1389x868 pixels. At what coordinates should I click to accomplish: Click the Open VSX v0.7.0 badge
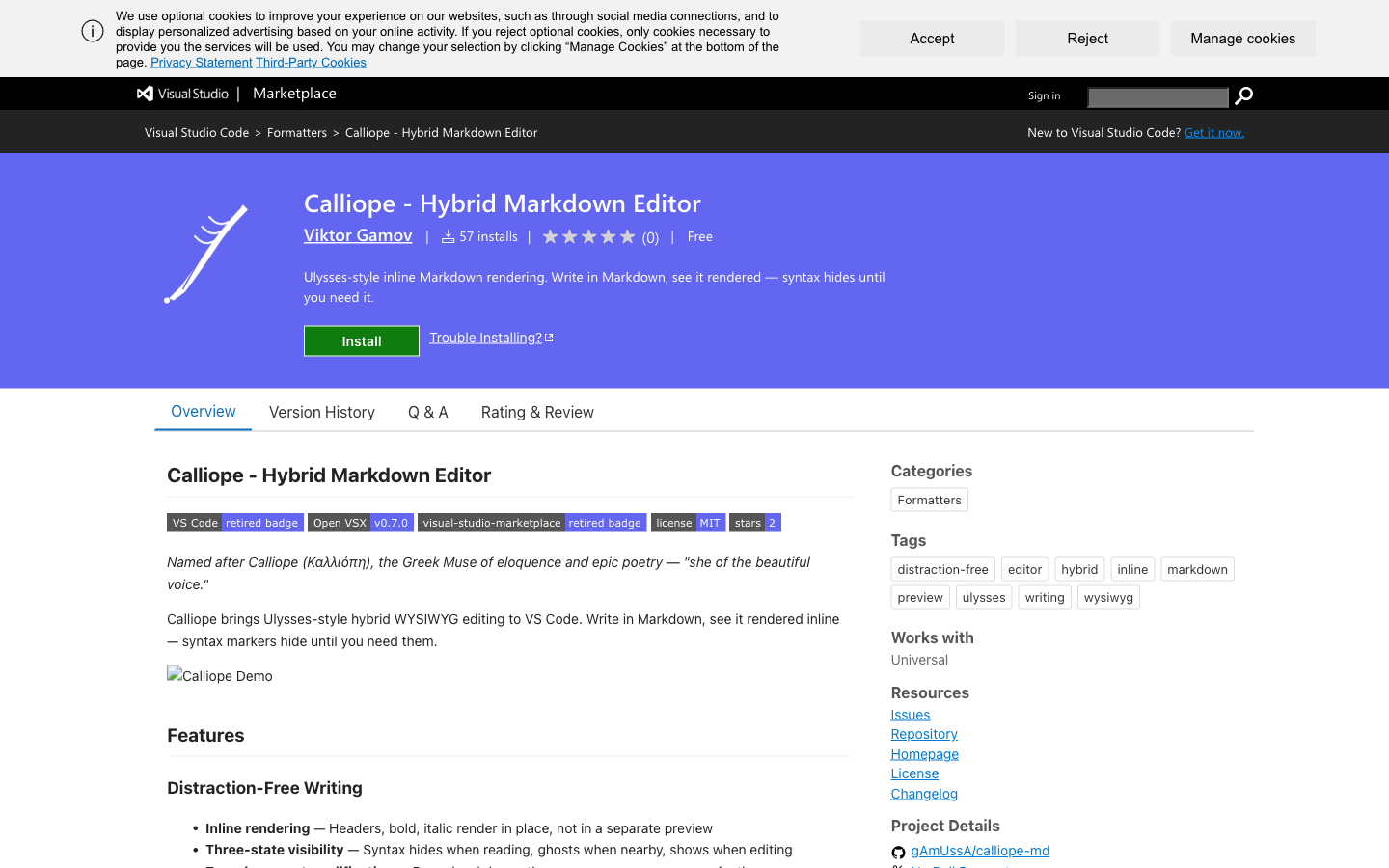(361, 523)
